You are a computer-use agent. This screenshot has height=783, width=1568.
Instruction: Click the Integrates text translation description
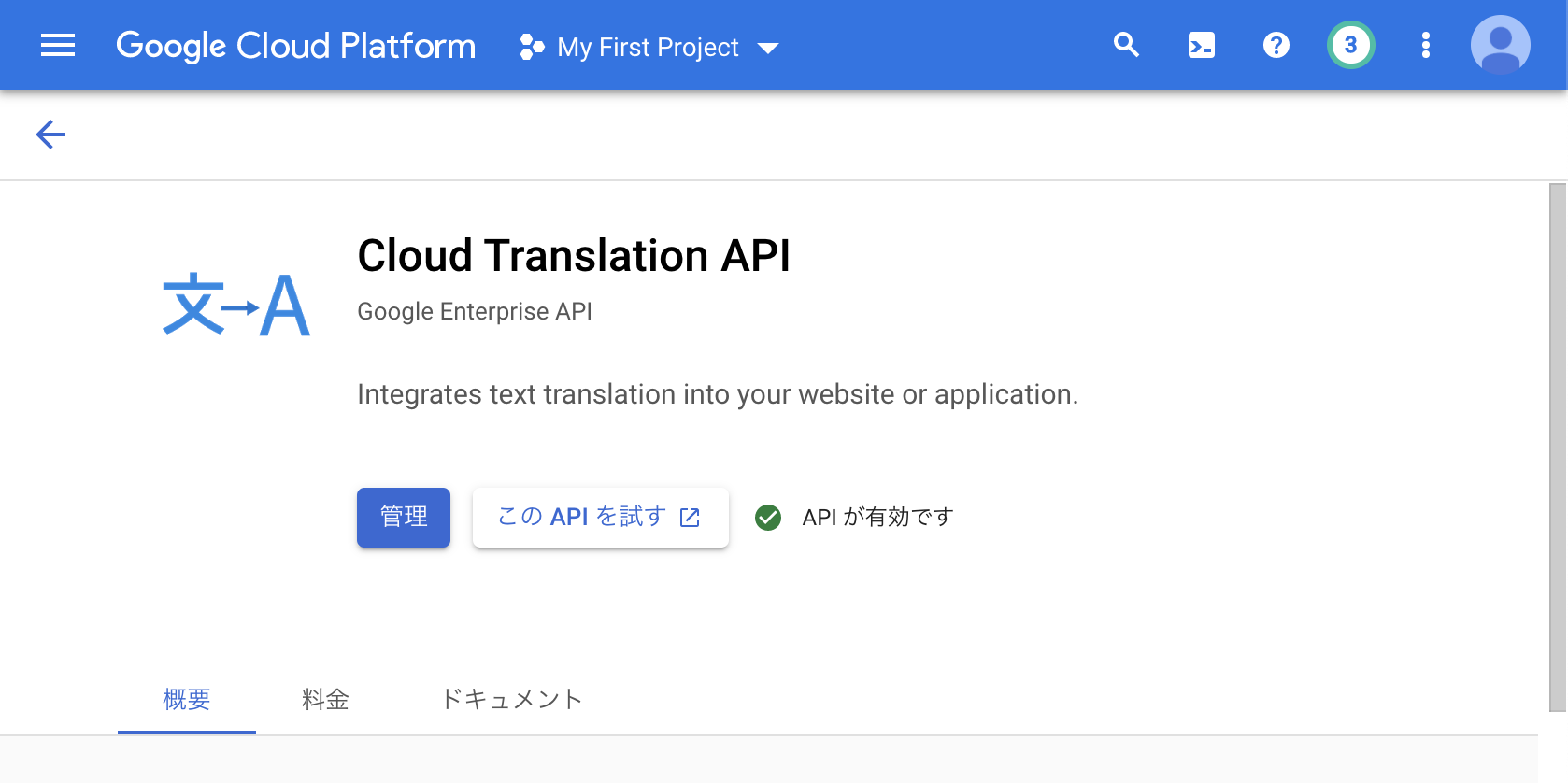click(718, 394)
